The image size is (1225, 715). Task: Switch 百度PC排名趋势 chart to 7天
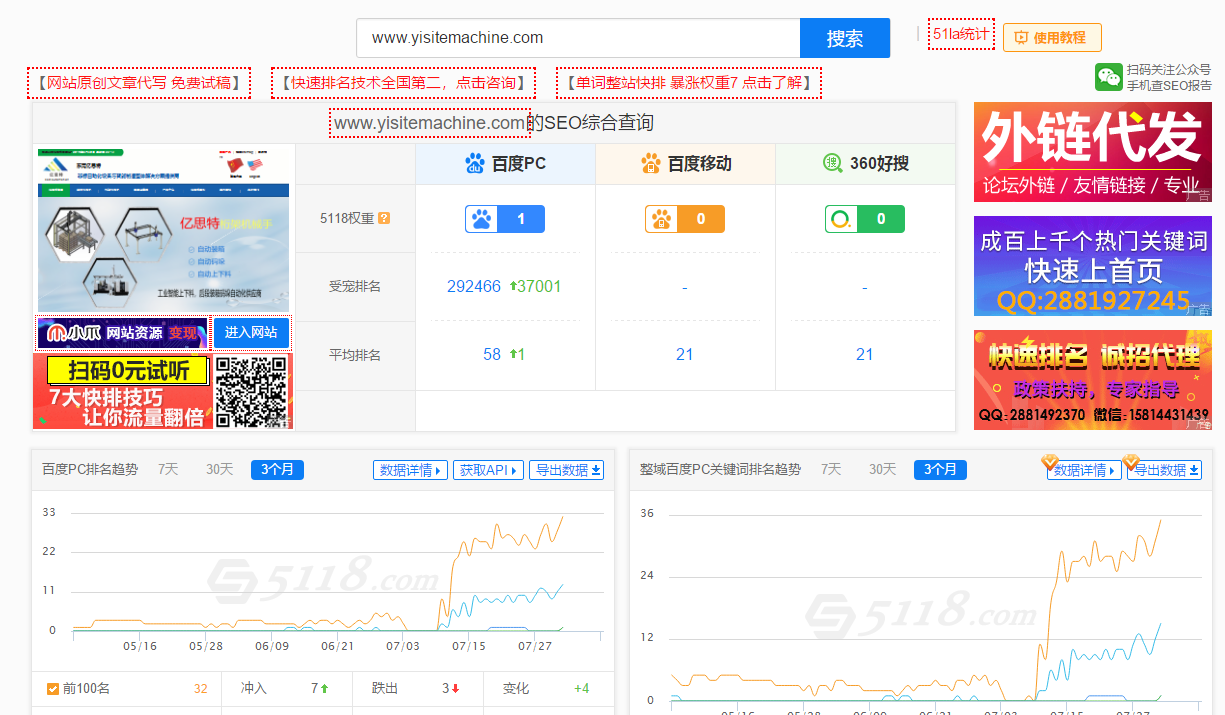point(168,470)
